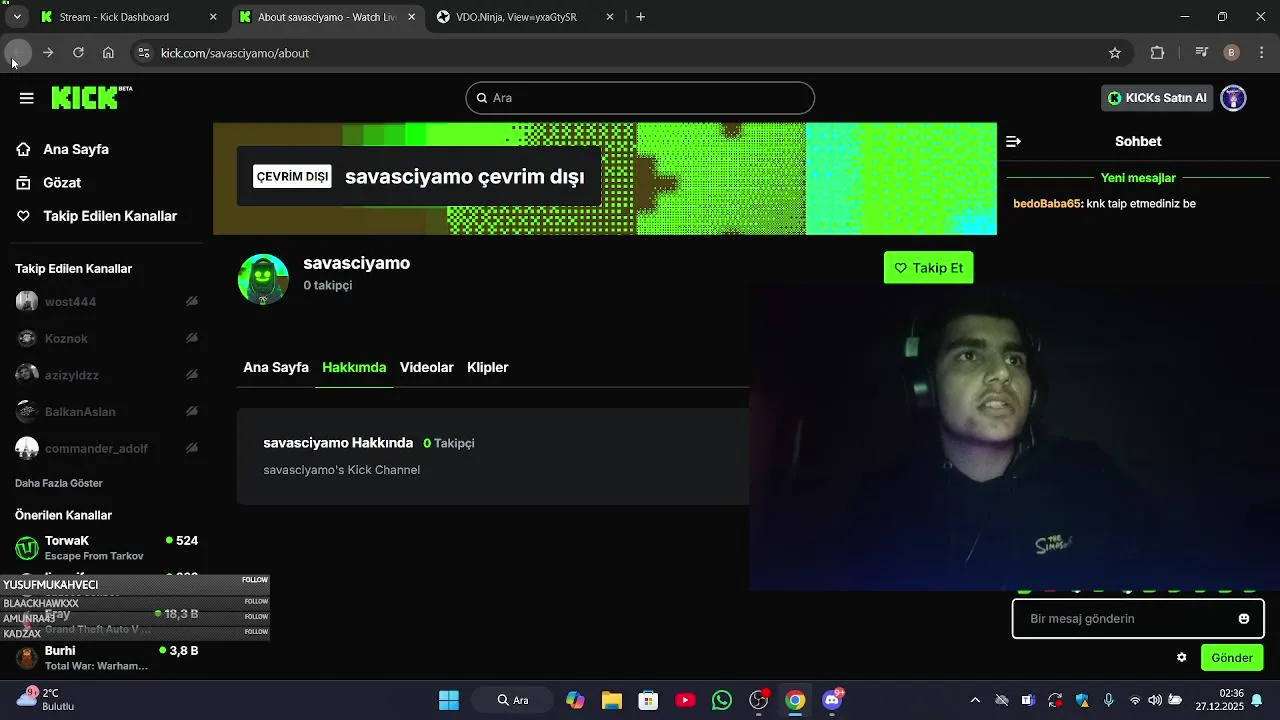The image size is (1280, 720).
Task: Go to browser home page
Action: [x=108, y=53]
